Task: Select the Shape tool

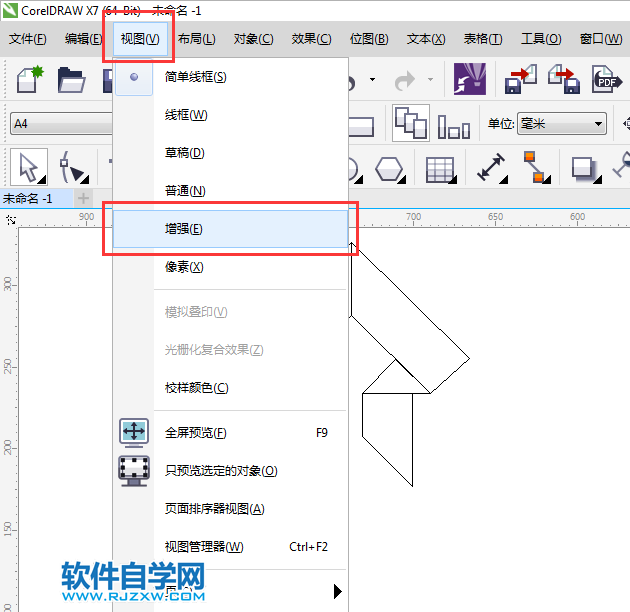Action: point(73,168)
